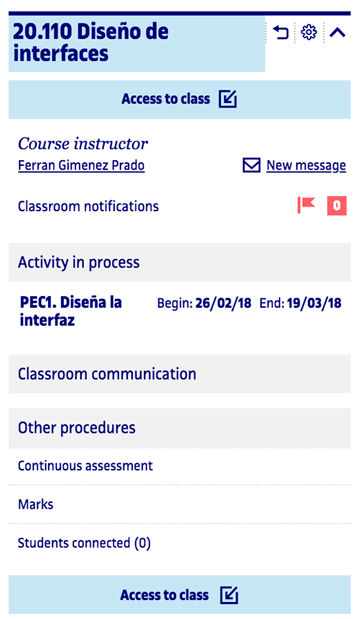The height and width of the screenshot is (619, 360).
Task: Open the Marks item
Action: coord(180,505)
